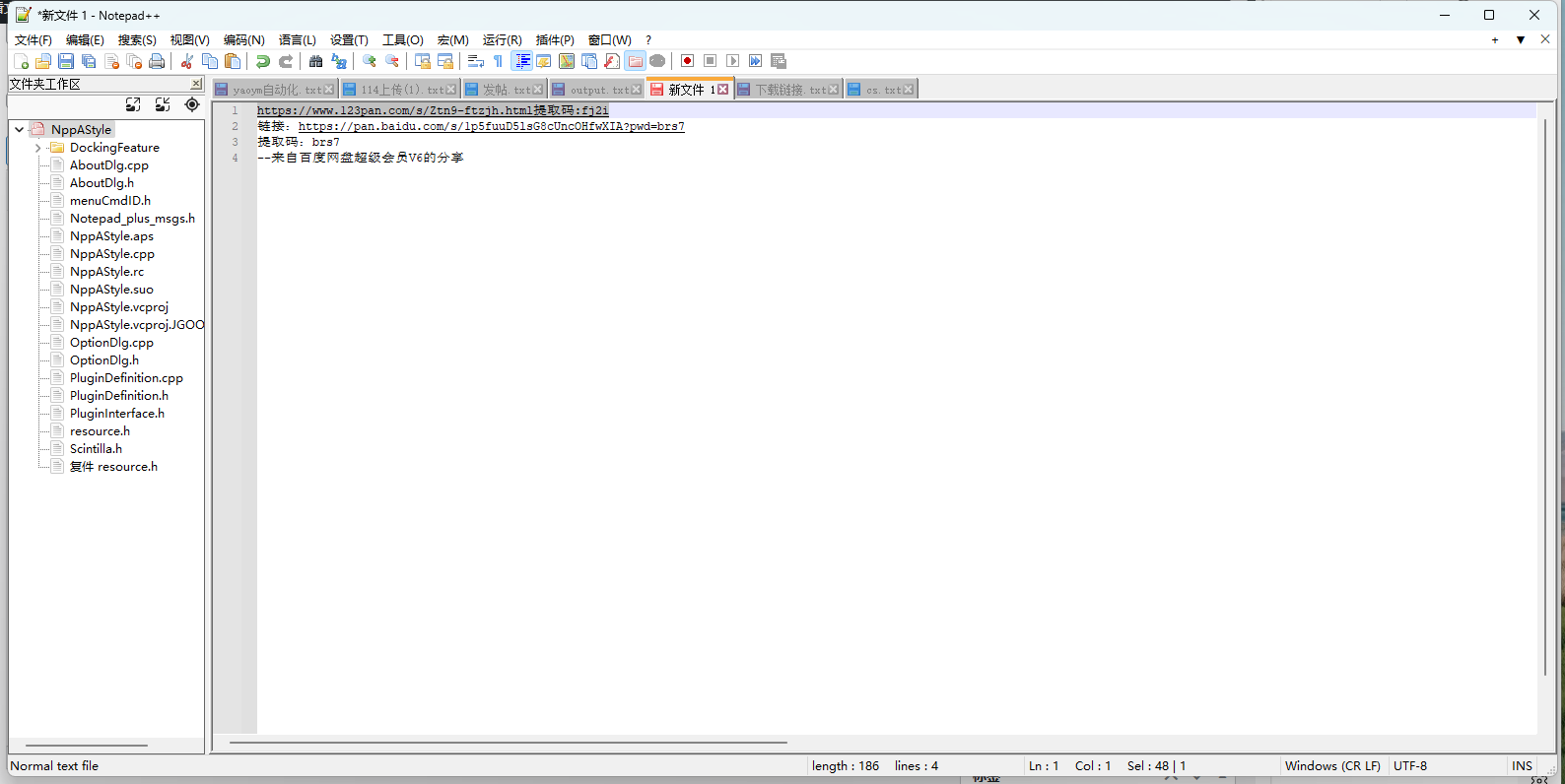Click the plus new tab button
Screen dimensions: 1565x784
[x=1495, y=40]
